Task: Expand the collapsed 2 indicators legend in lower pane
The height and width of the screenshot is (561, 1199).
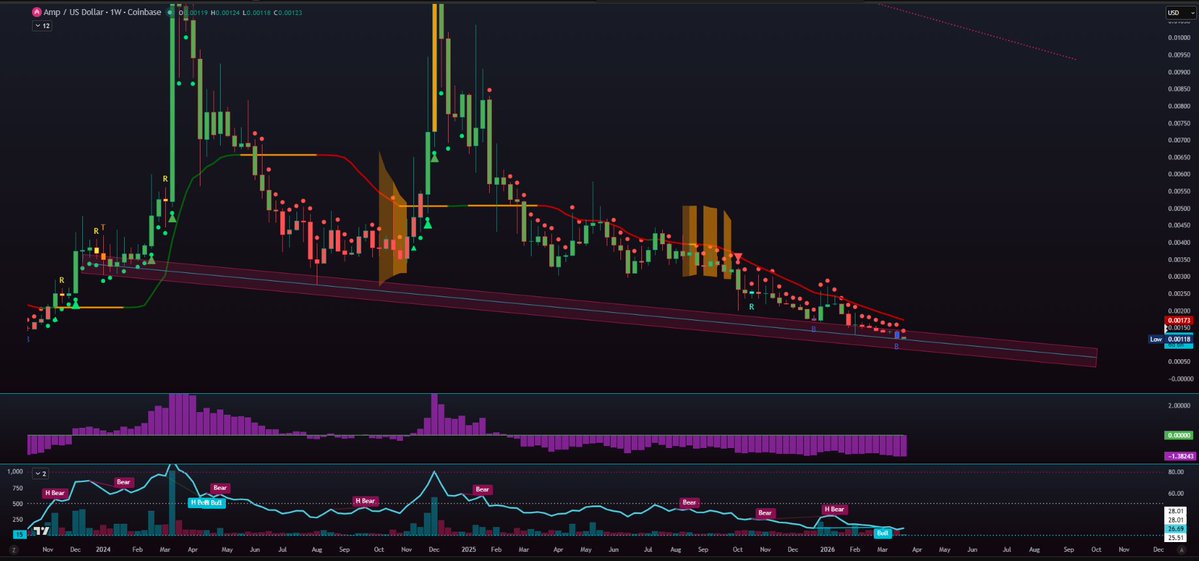Action: click(x=40, y=474)
